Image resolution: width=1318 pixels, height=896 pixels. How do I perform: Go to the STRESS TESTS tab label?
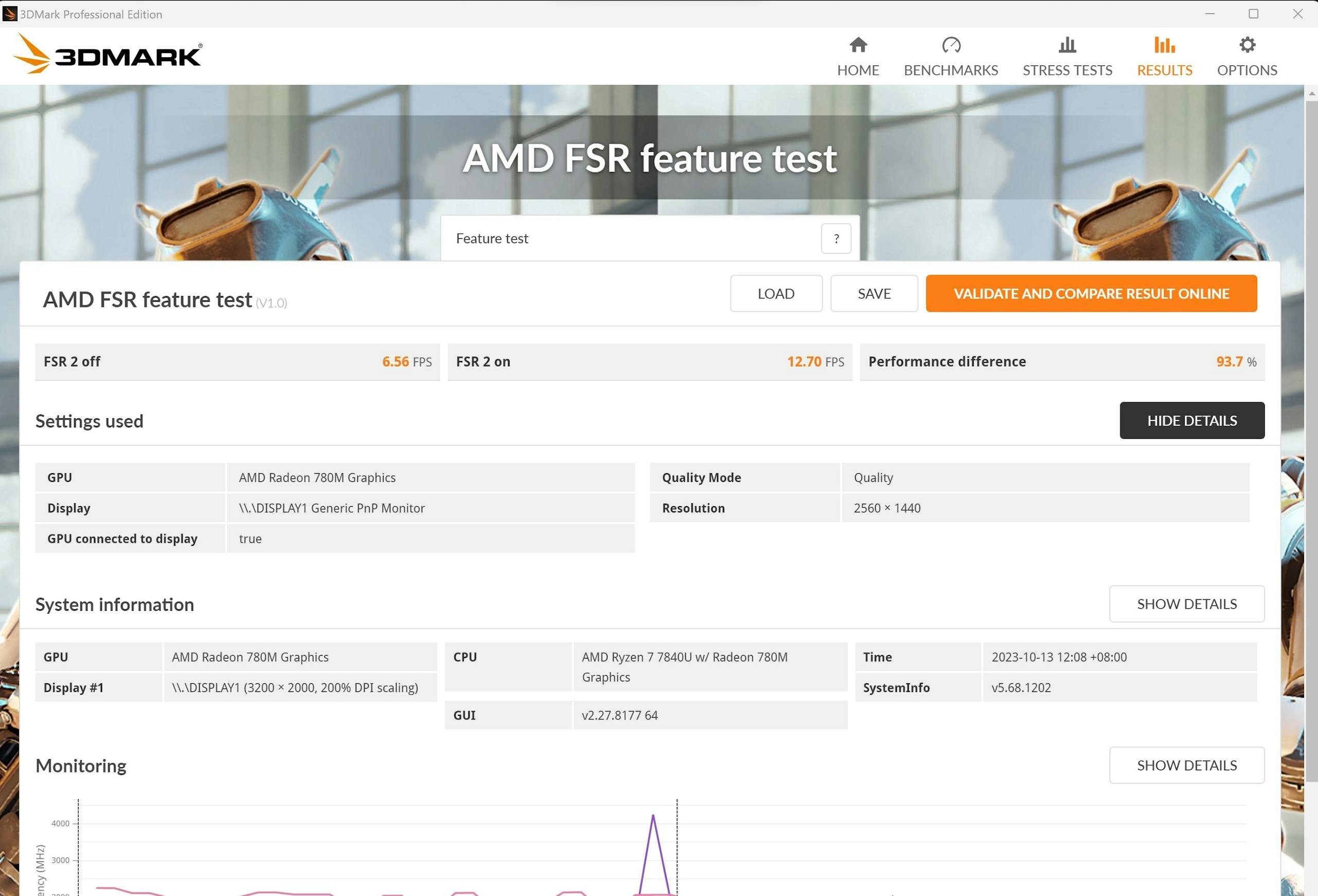click(x=1067, y=71)
